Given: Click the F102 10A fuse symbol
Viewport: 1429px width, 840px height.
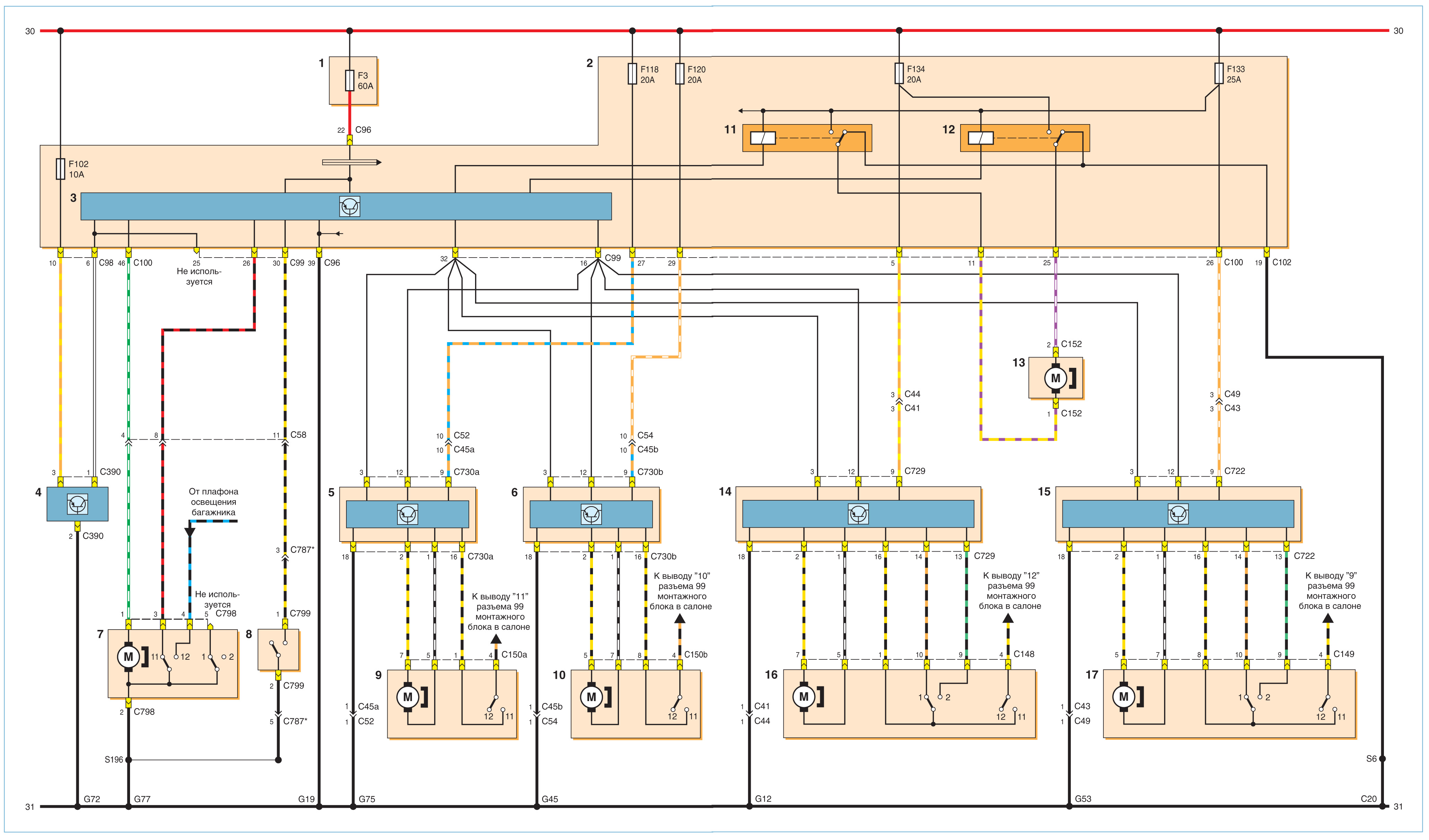Looking at the screenshot, I should [60, 169].
